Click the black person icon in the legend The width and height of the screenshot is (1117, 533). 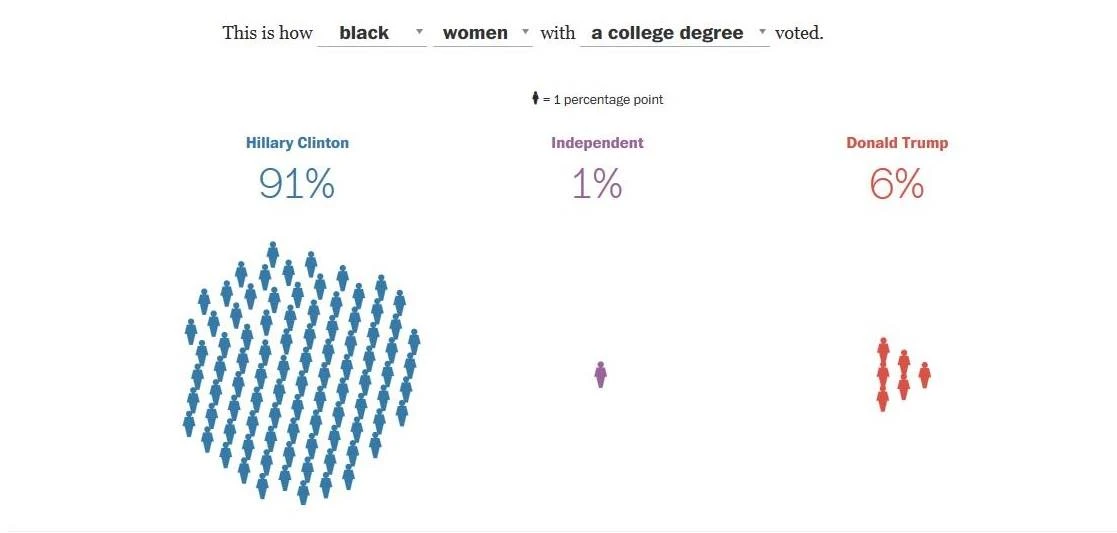click(x=535, y=98)
